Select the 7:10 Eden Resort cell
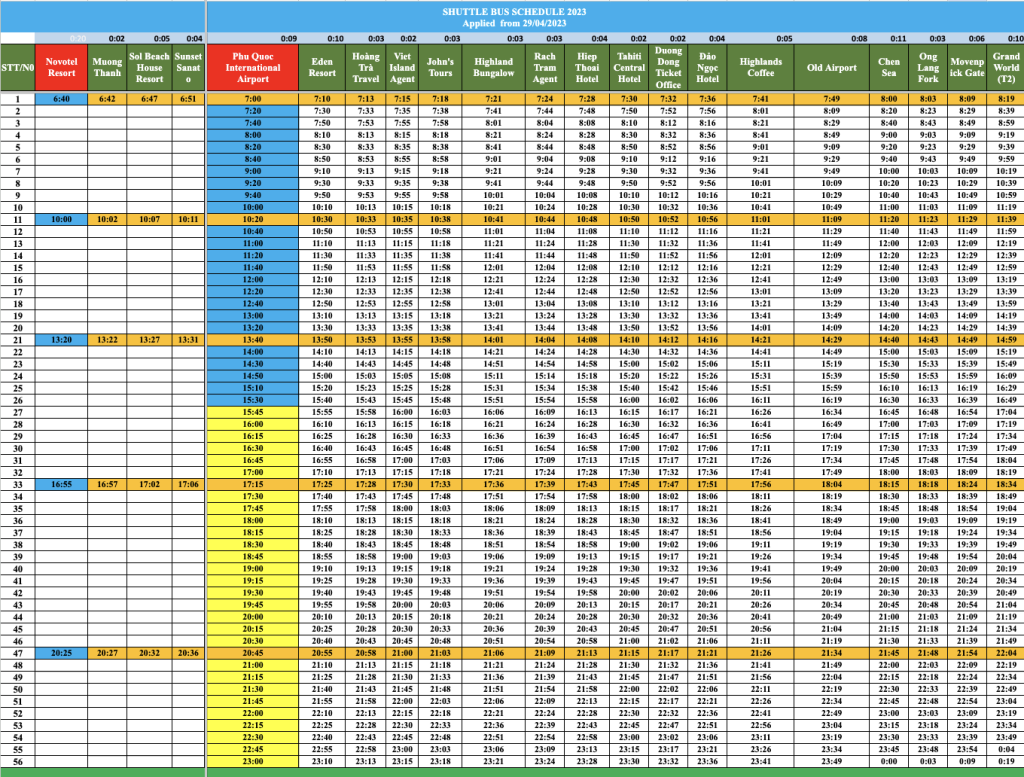The height and width of the screenshot is (777, 1024). click(x=322, y=99)
